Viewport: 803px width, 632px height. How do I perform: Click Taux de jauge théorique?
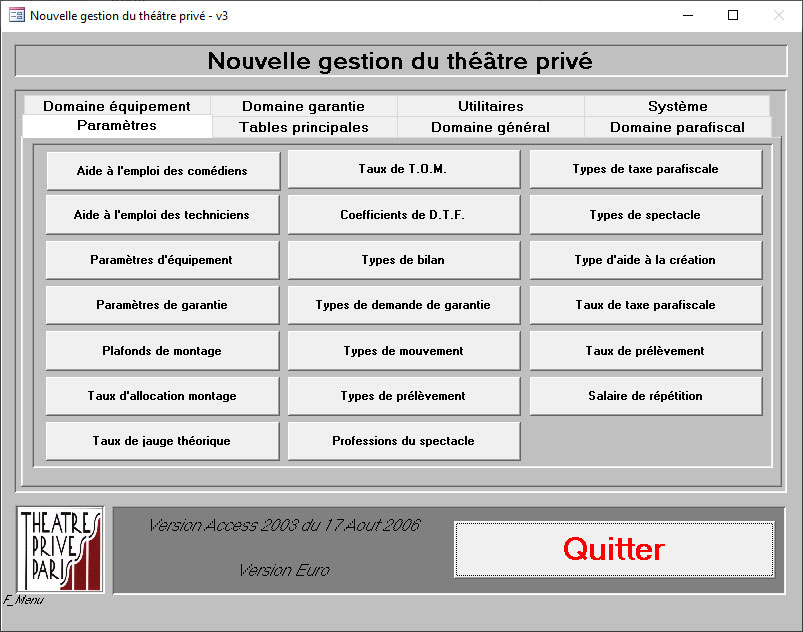162,441
